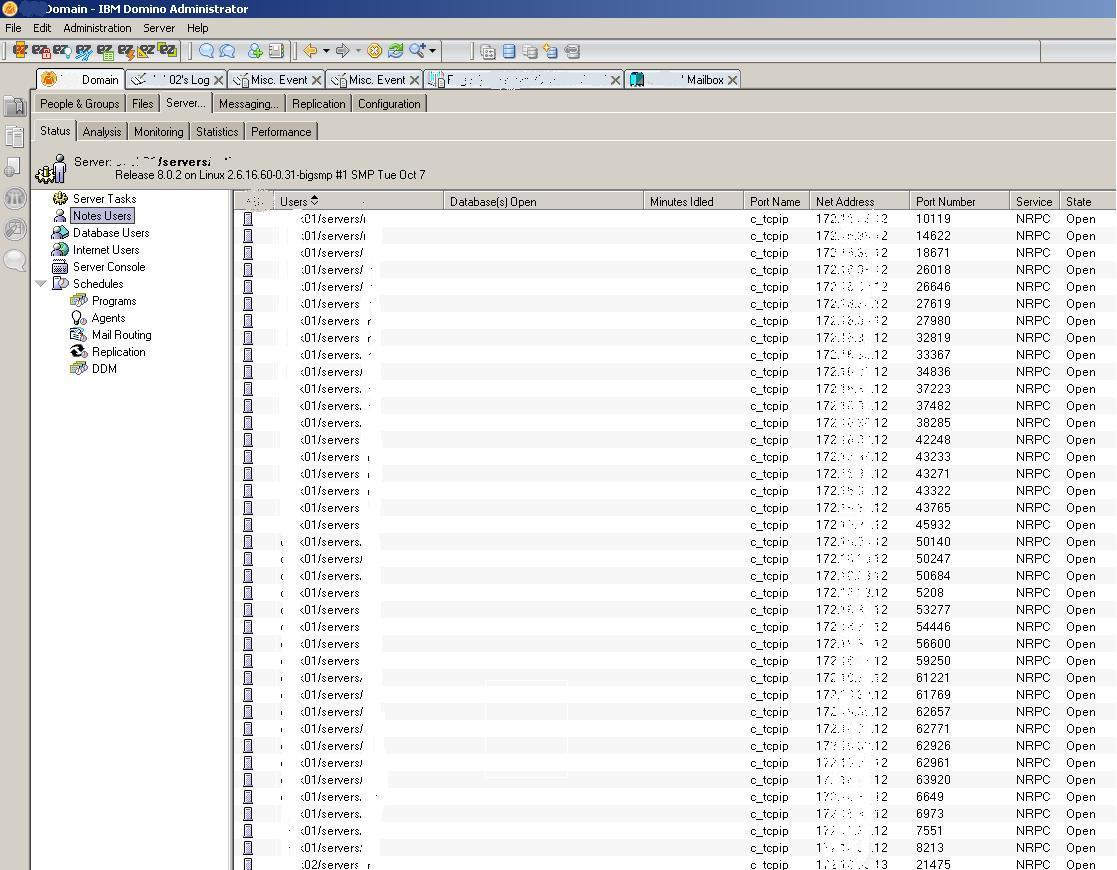Switch to the Monitoring sub-tab
The image size is (1117, 870).
(158, 132)
